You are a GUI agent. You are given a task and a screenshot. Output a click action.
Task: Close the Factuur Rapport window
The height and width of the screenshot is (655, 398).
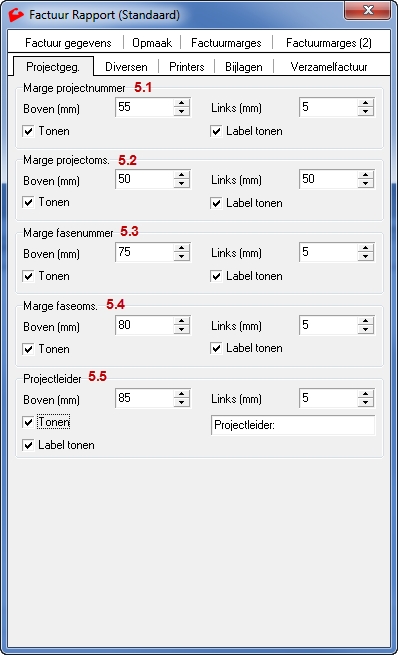(x=368, y=10)
